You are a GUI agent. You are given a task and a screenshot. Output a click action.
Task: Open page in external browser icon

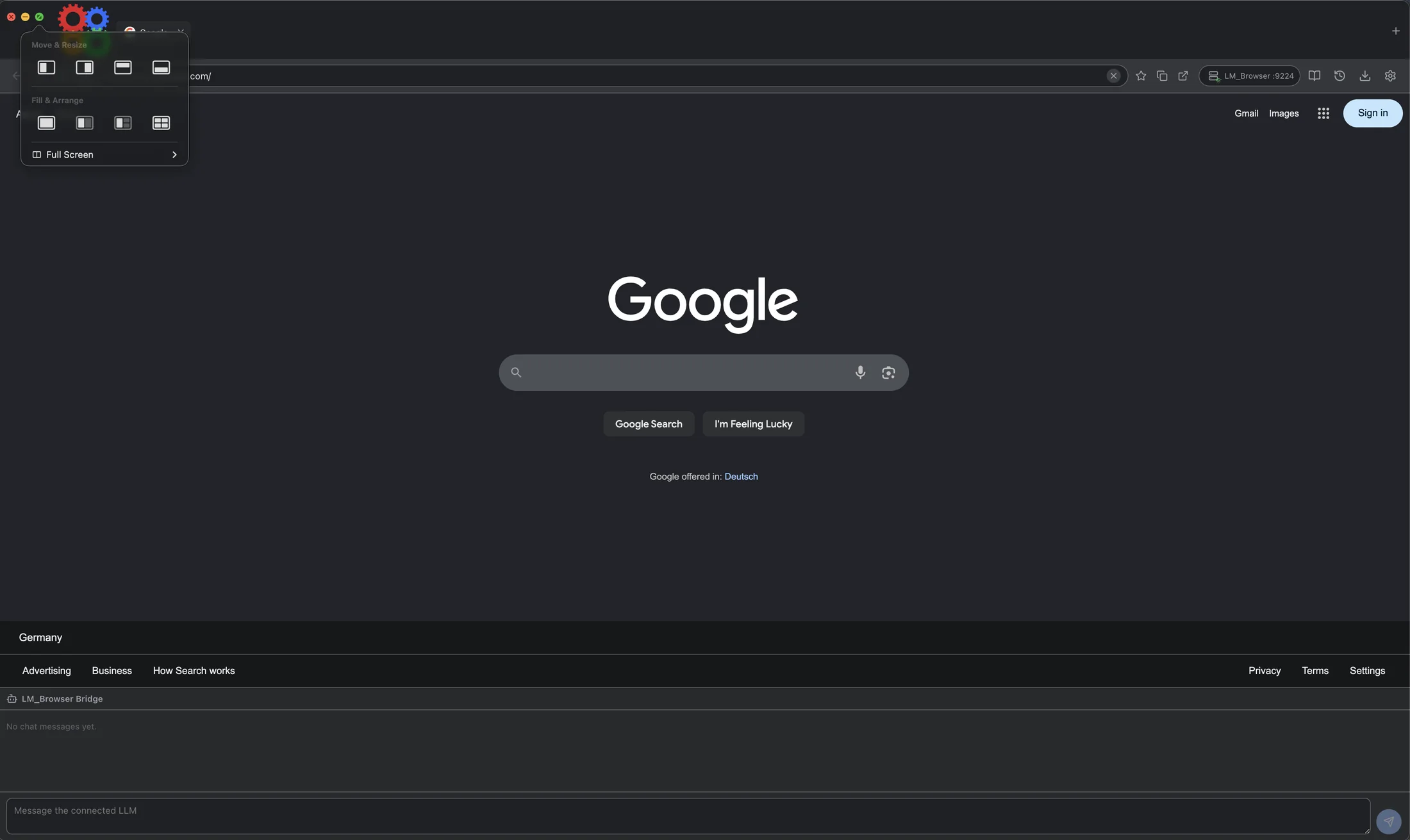coord(1183,76)
